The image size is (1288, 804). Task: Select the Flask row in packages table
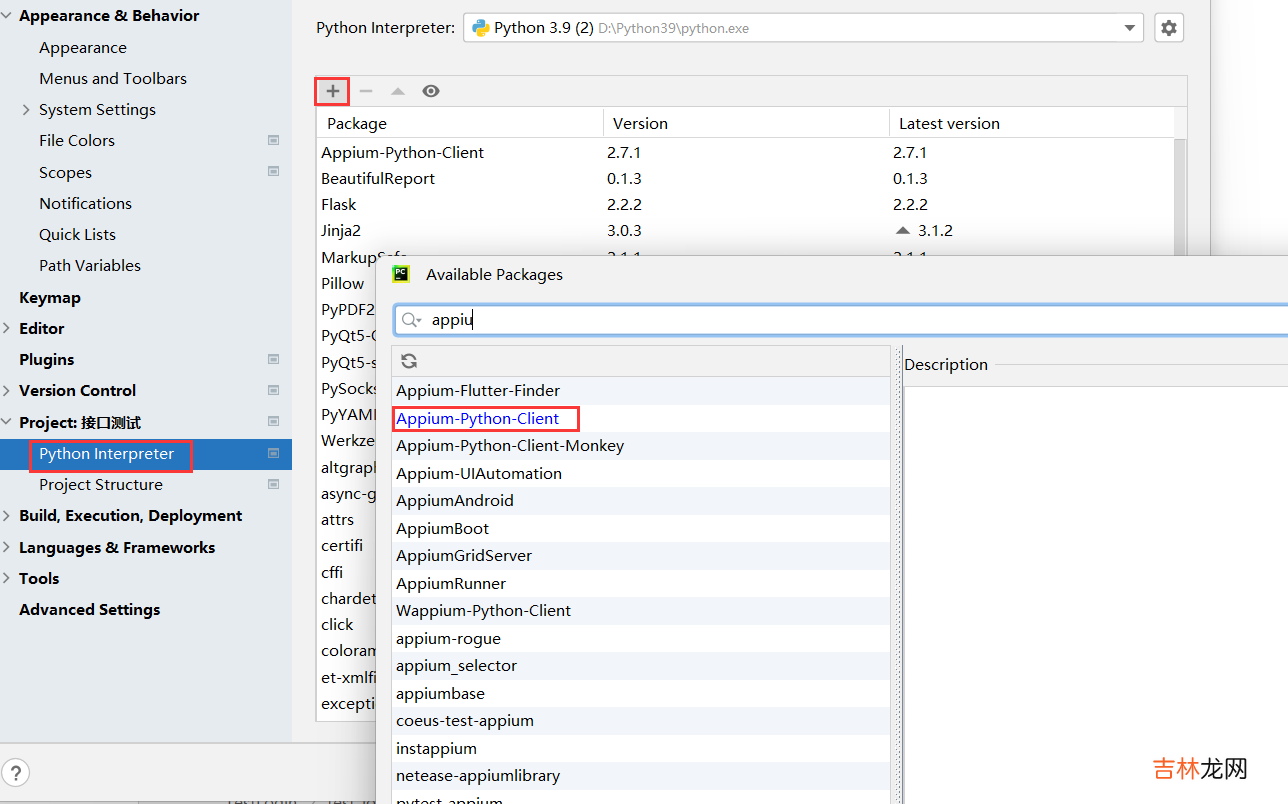(x=339, y=204)
